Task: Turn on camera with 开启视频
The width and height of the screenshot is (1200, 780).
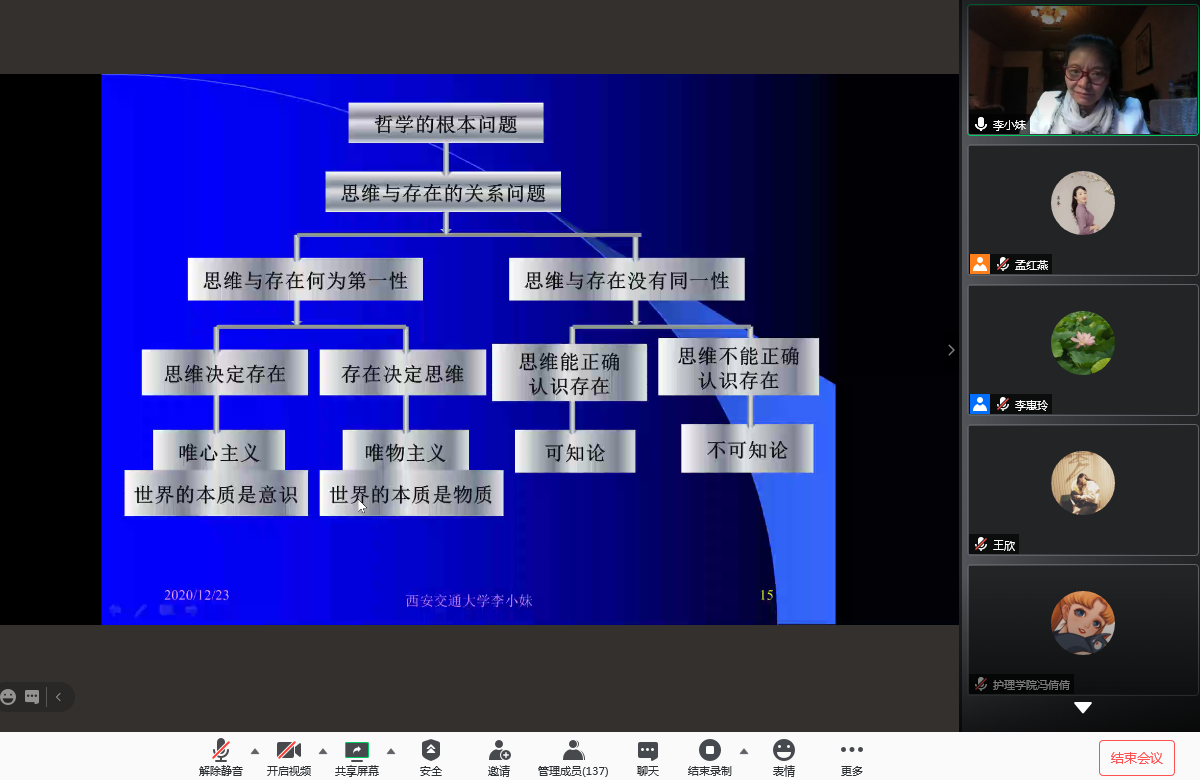Action: (288, 750)
